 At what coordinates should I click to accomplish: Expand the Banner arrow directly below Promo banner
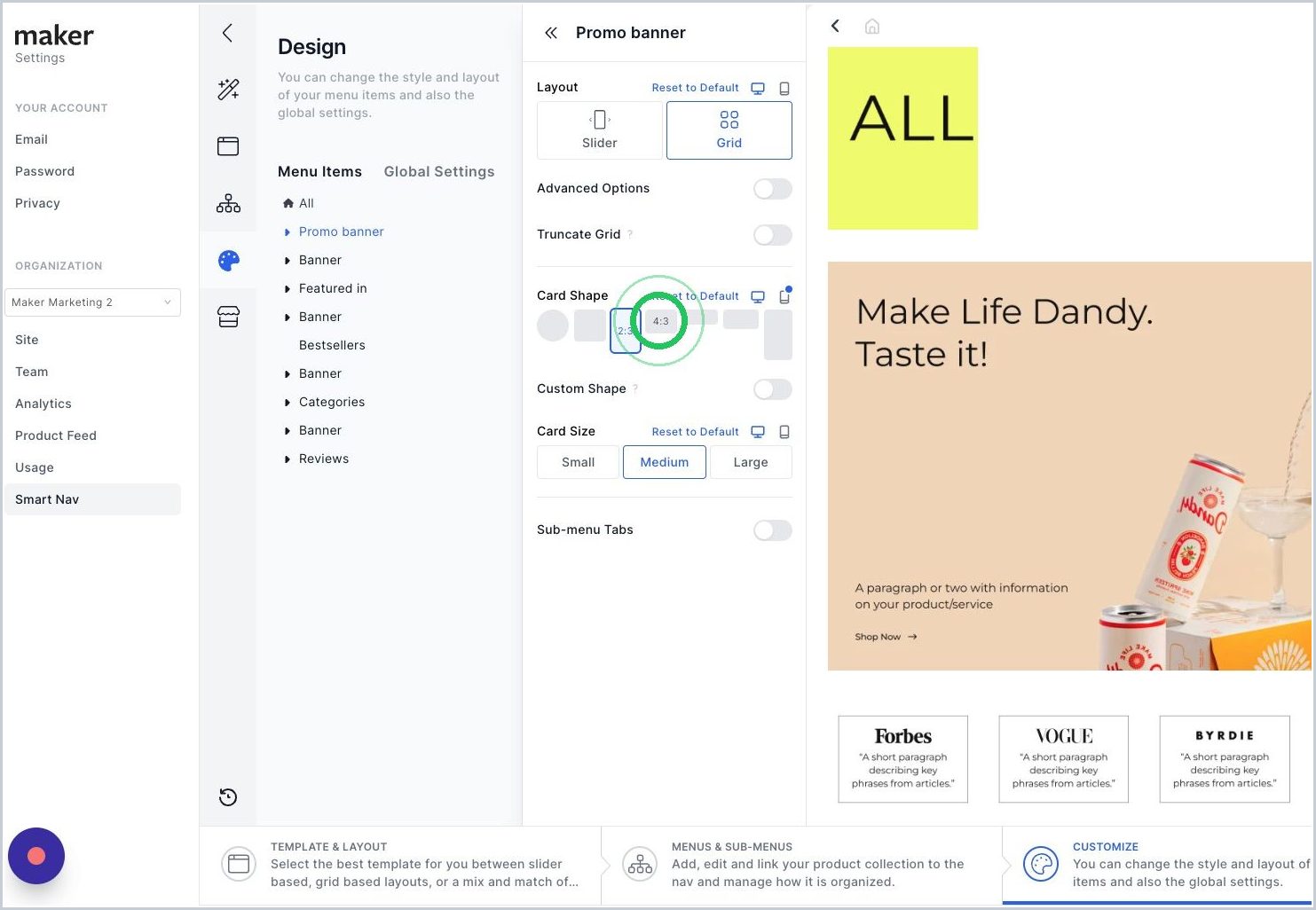(287, 261)
